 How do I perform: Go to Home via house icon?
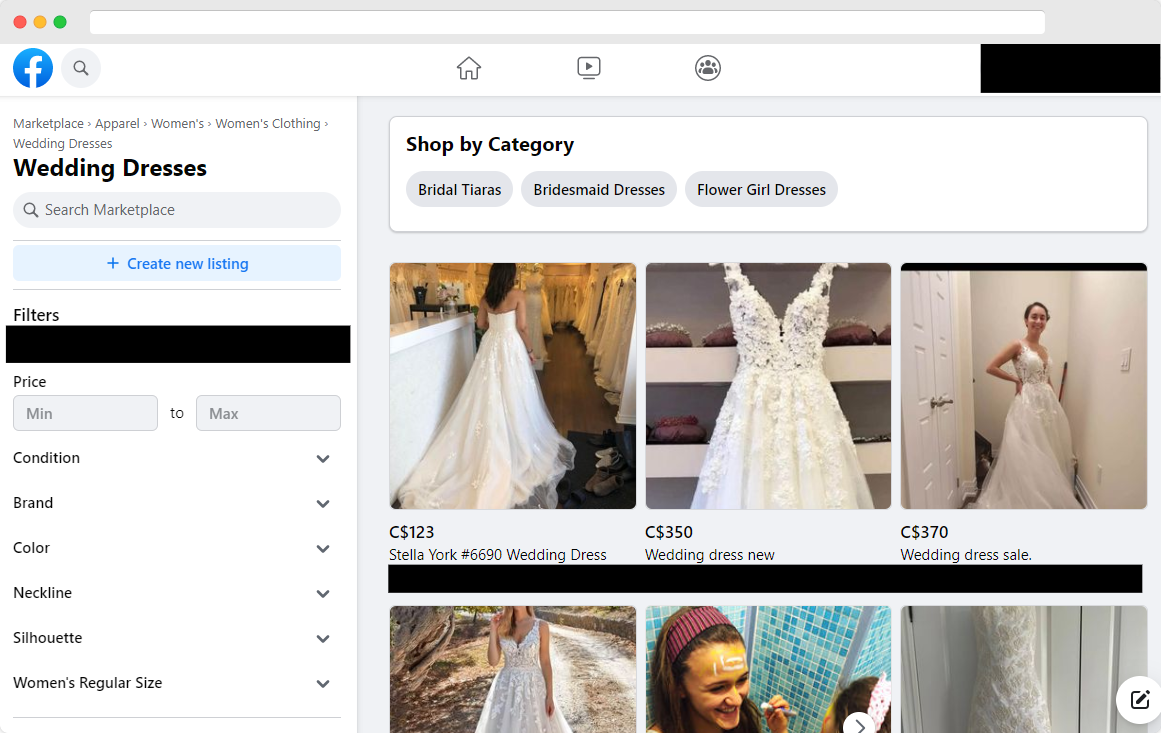pyautogui.click(x=469, y=68)
